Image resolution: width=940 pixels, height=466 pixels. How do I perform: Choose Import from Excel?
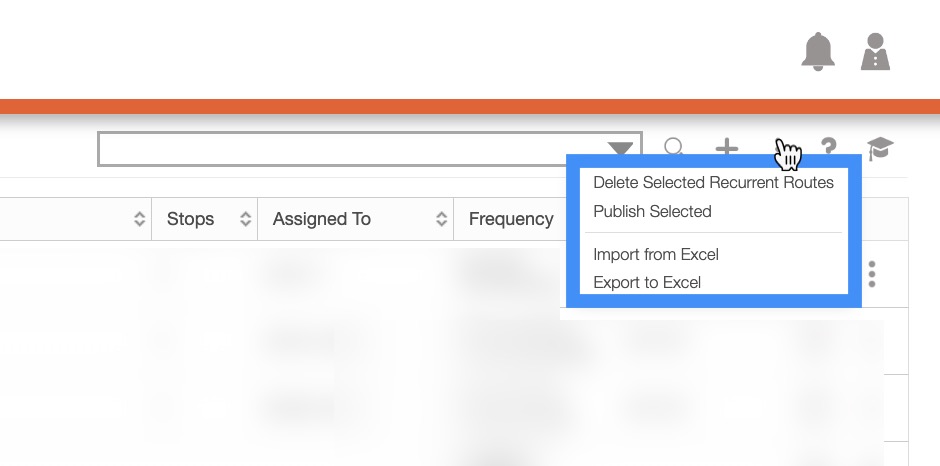(656, 254)
